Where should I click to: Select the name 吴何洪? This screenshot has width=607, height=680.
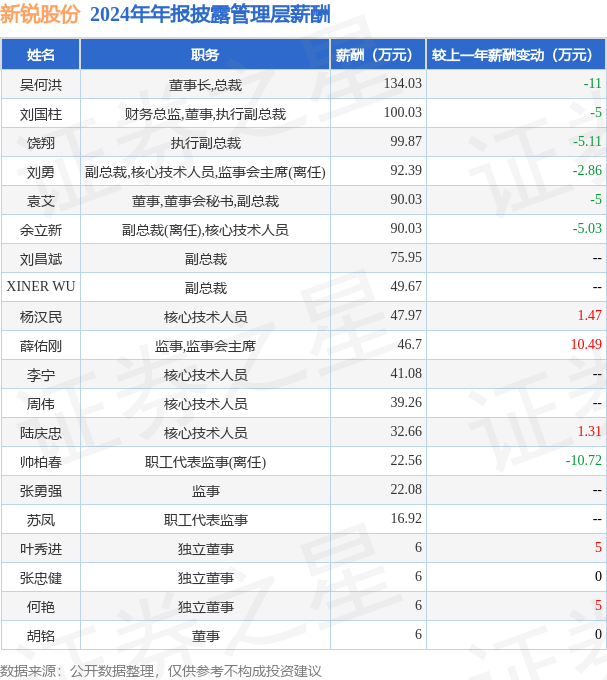pos(41,85)
